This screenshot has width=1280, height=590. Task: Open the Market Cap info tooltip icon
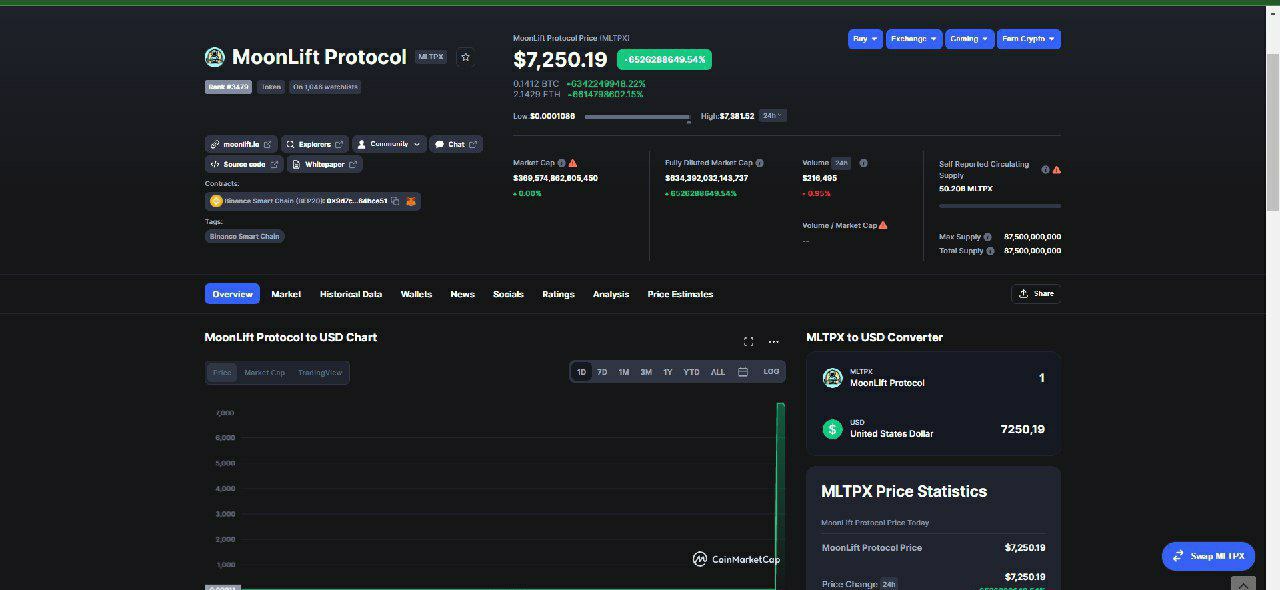point(561,163)
